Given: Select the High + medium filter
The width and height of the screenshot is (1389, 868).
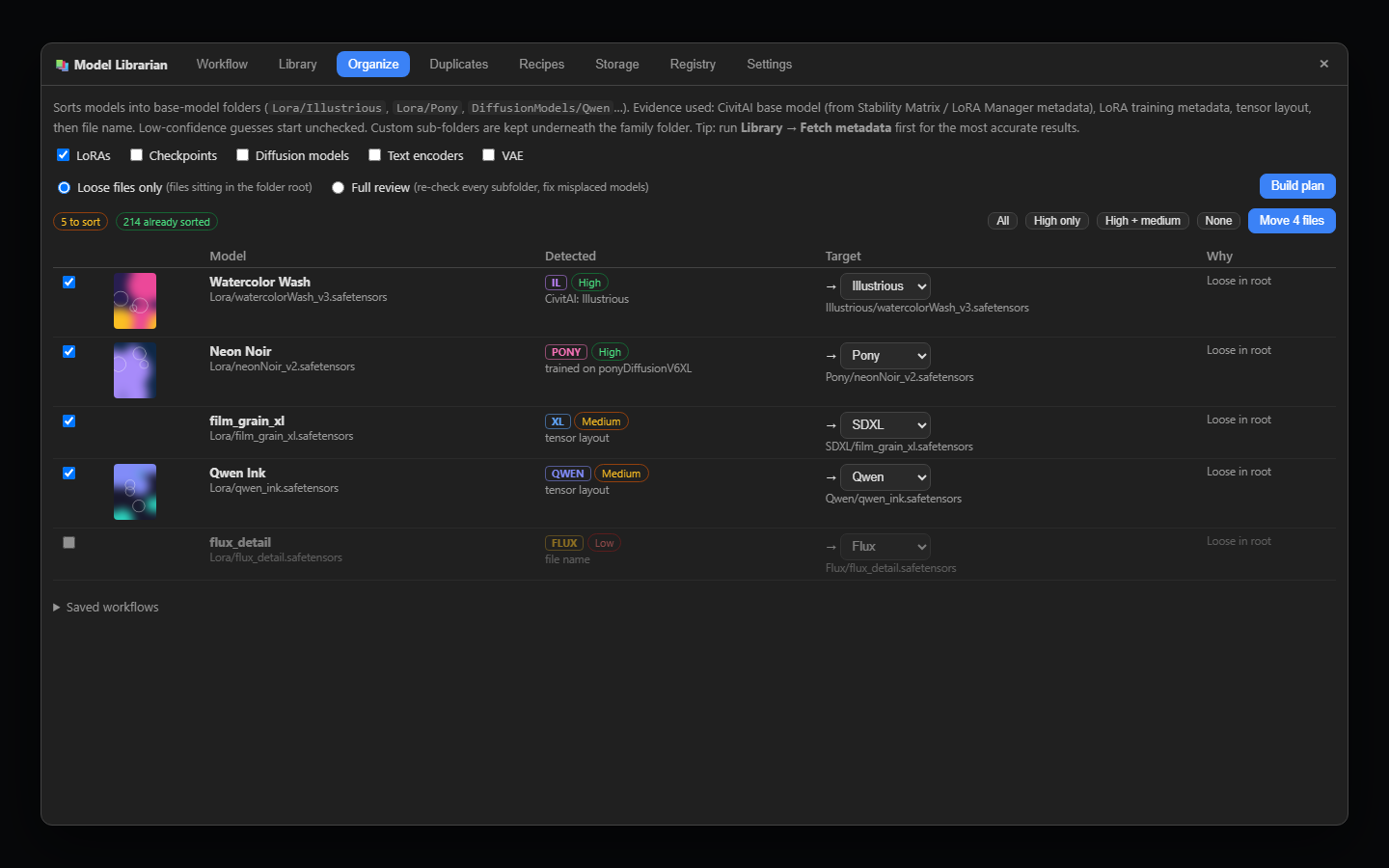Looking at the screenshot, I should click(x=1143, y=221).
